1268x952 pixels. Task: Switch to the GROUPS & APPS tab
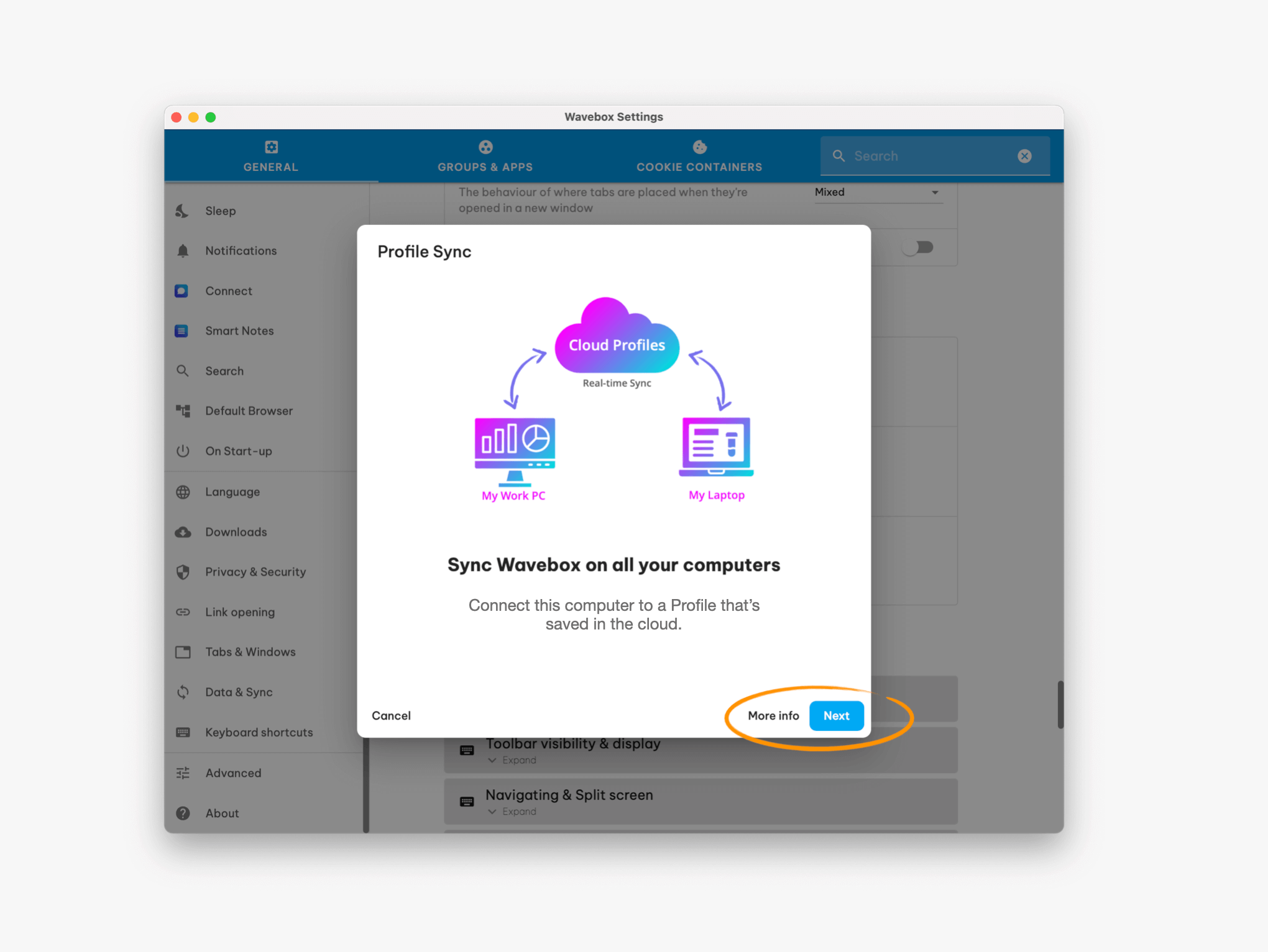tap(485, 156)
